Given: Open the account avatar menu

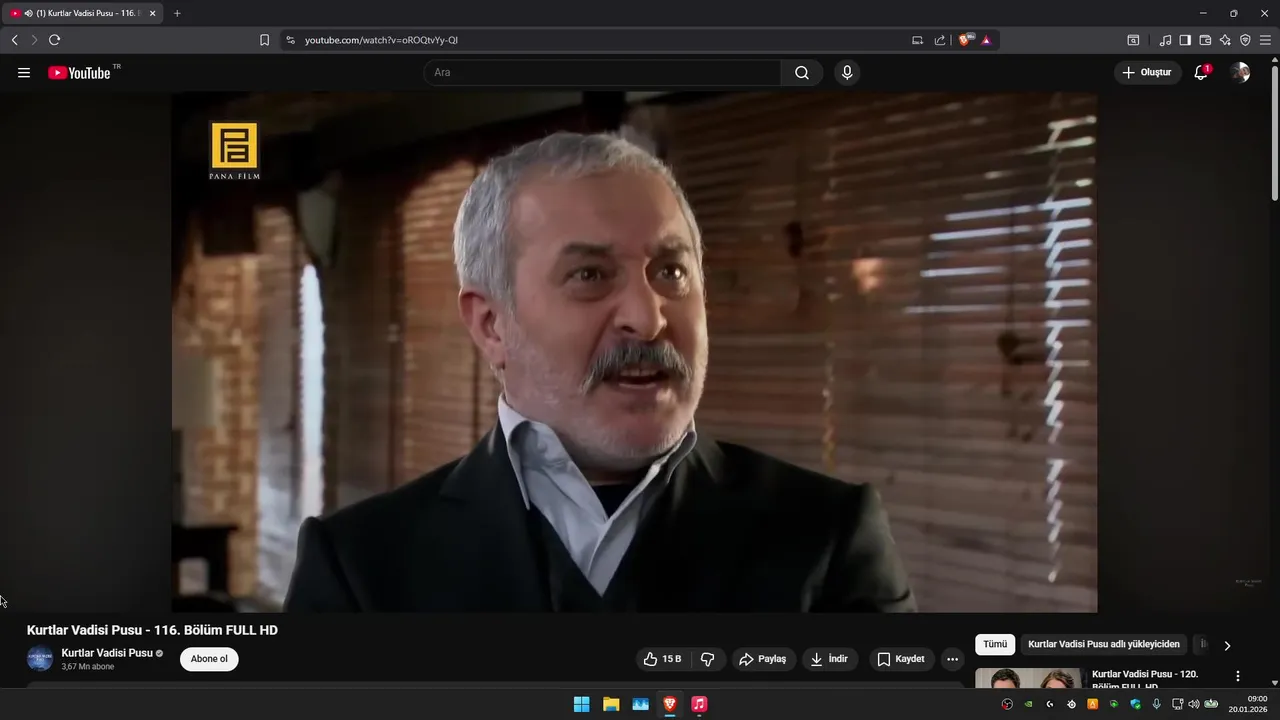Looking at the screenshot, I should [1240, 73].
